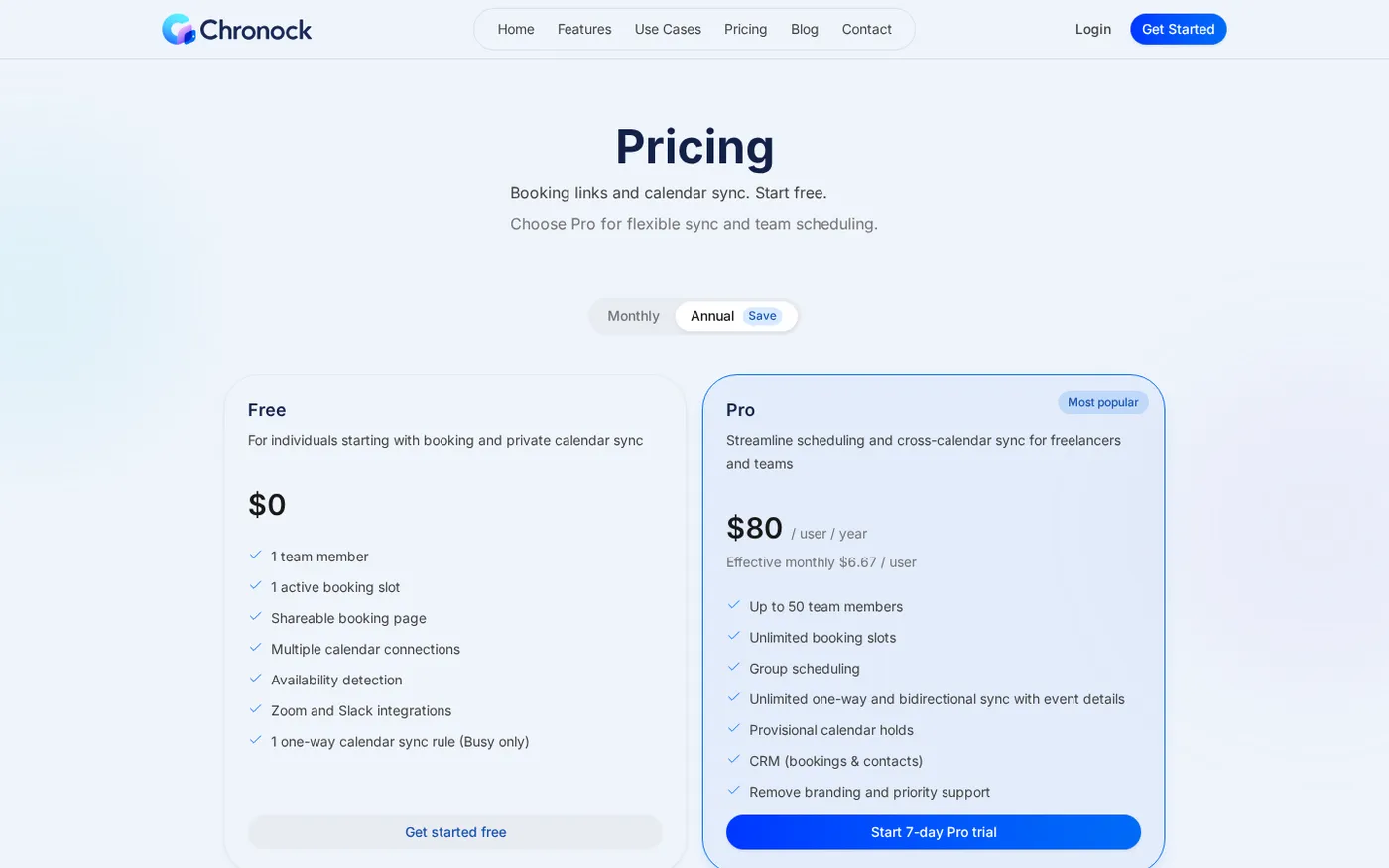Go to Features in the navigation
Image resolution: width=1389 pixels, height=868 pixels.
click(584, 29)
